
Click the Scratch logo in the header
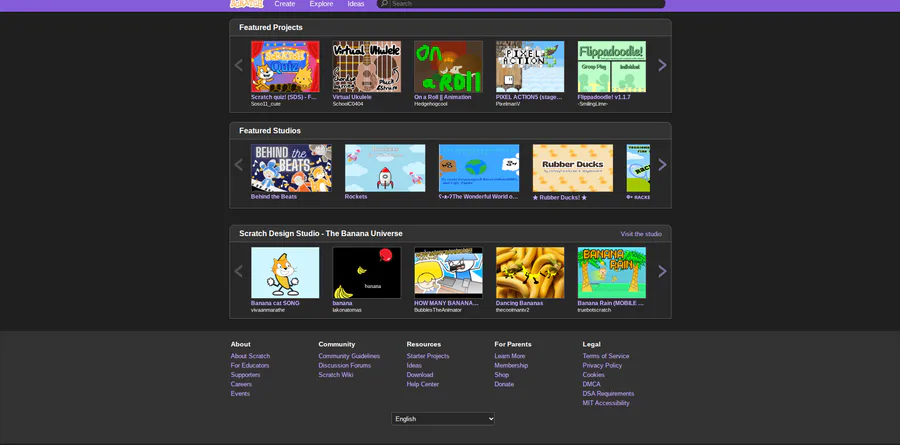246,3
